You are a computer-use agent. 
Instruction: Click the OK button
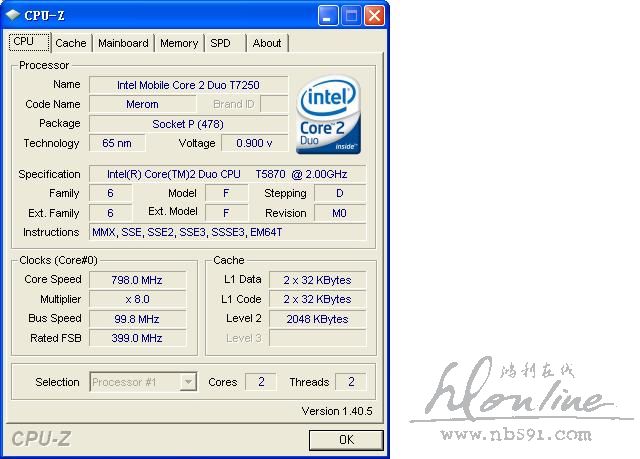point(346,440)
